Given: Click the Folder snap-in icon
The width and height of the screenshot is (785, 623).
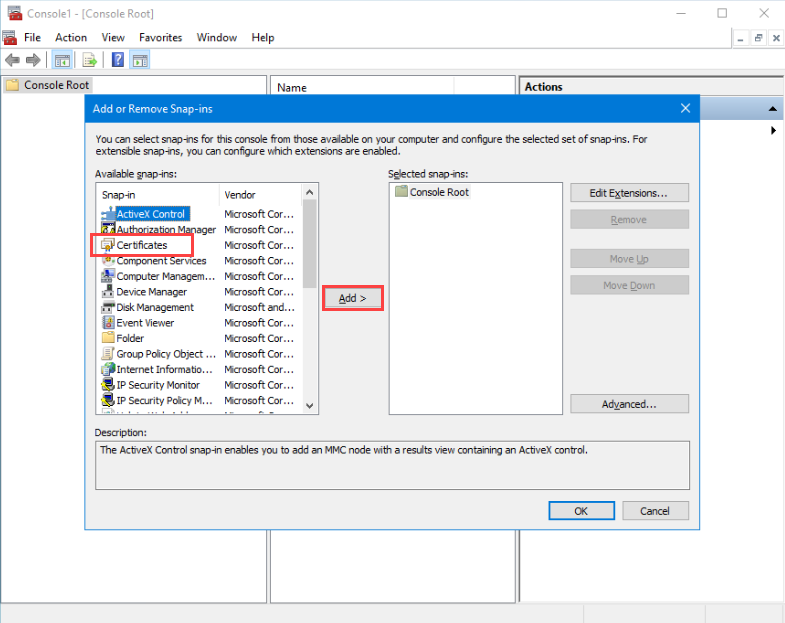Looking at the screenshot, I should click(108, 338).
